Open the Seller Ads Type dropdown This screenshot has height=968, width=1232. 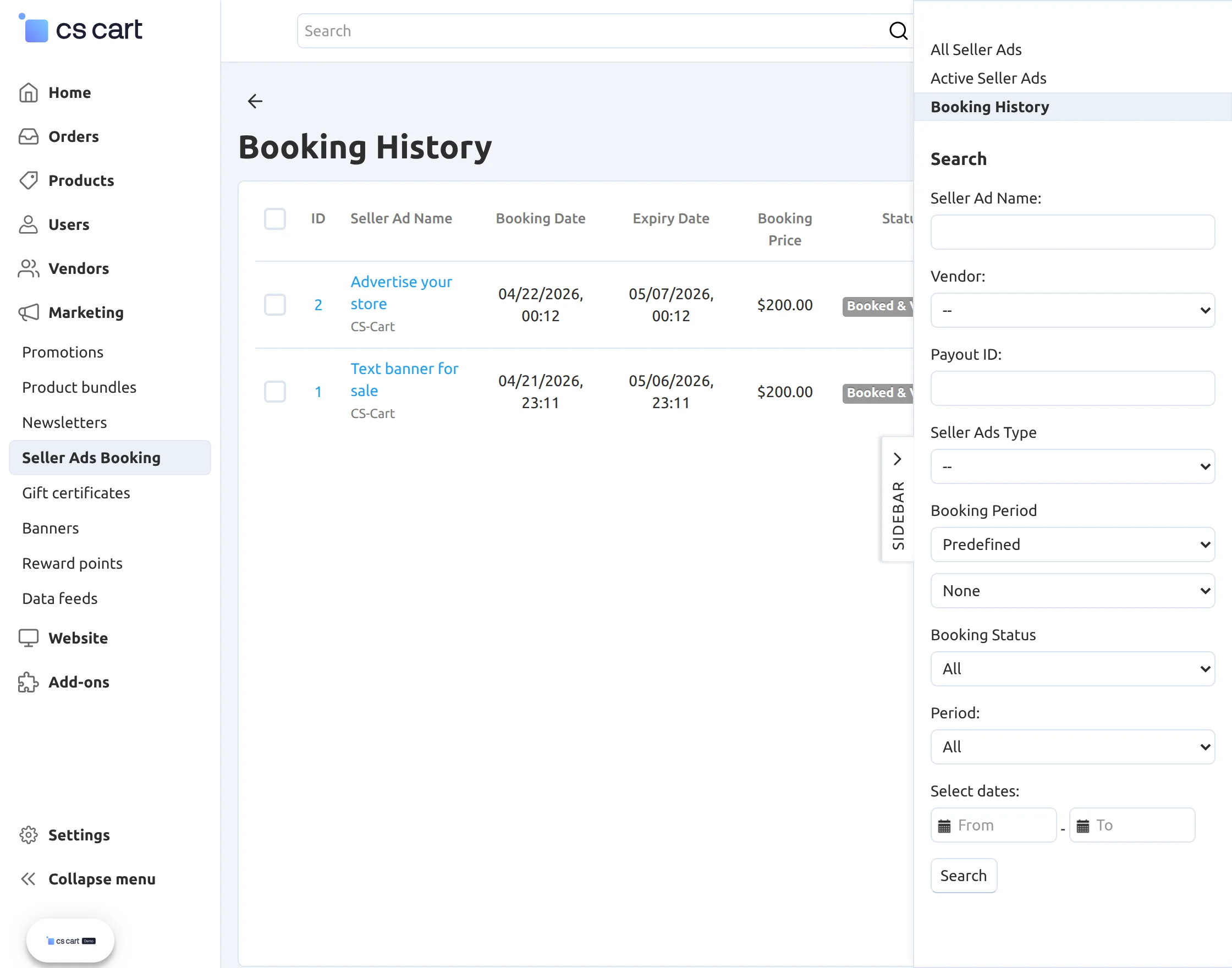[1072, 466]
